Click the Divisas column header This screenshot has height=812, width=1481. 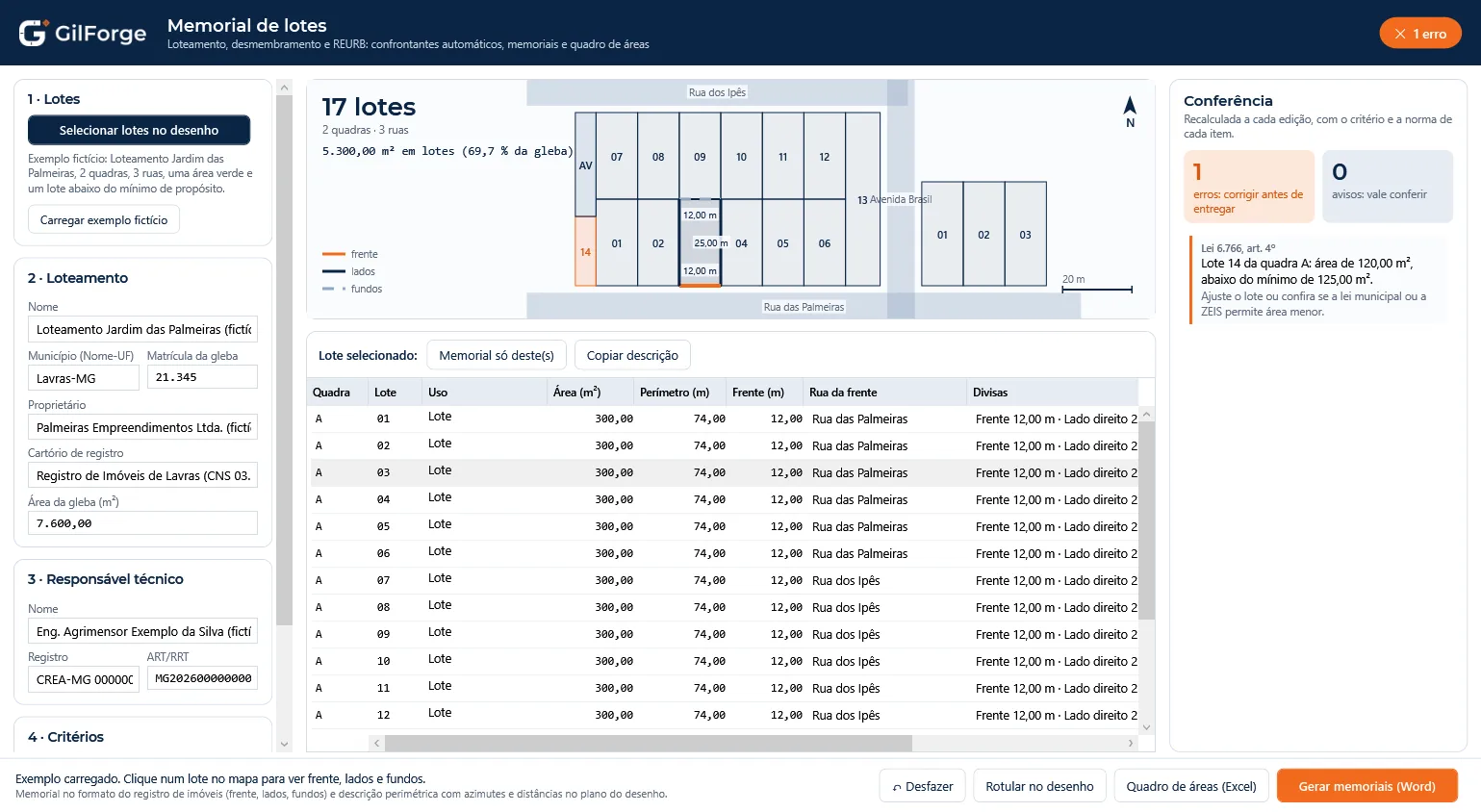(1052, 393)
